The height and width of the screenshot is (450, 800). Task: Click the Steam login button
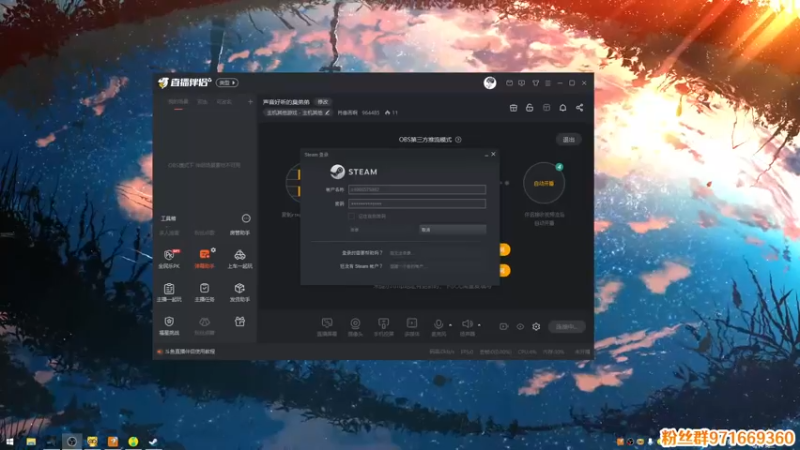(382, 230)
